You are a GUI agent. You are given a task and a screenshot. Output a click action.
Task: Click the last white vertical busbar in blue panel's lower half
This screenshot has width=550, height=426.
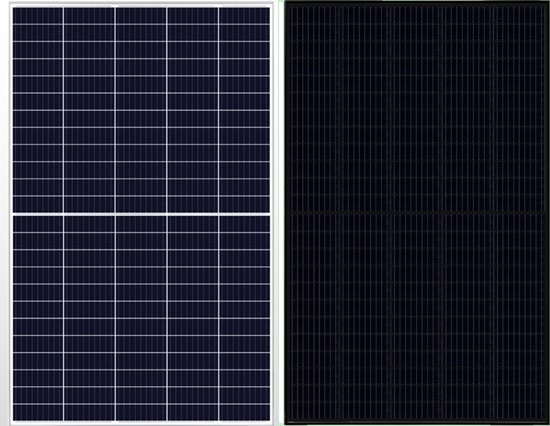tap(219, 318)
